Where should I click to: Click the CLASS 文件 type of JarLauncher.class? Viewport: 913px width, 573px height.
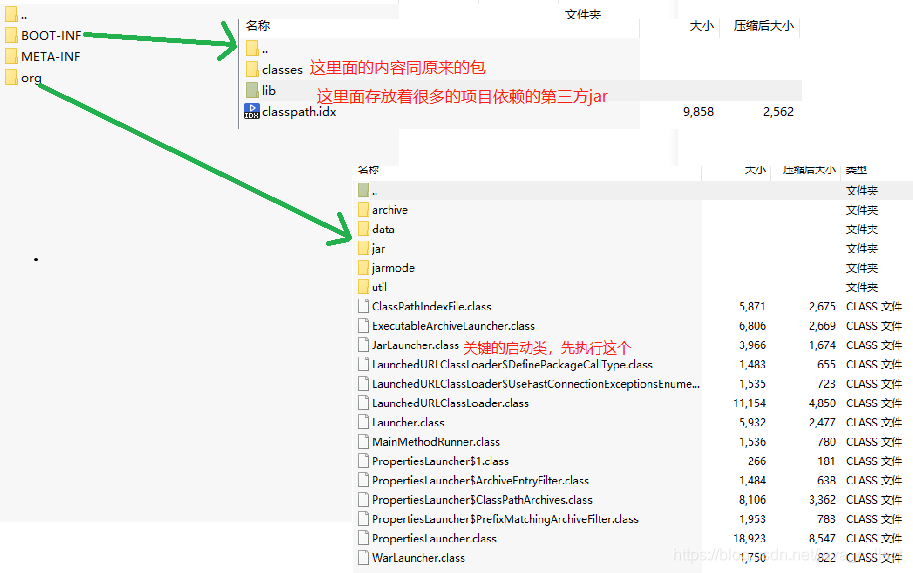pyautogui.click(x=873, y=345)
